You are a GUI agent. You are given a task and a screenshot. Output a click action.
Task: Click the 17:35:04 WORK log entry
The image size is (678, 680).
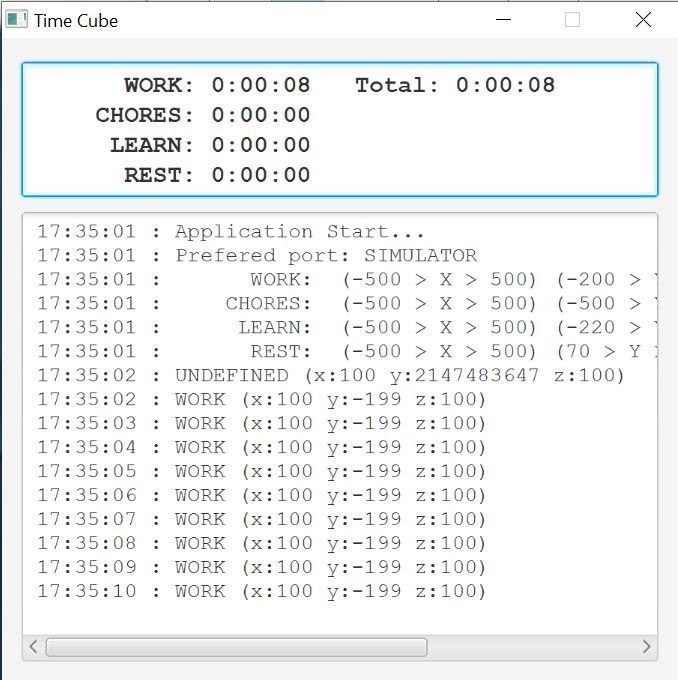(262, 448)
